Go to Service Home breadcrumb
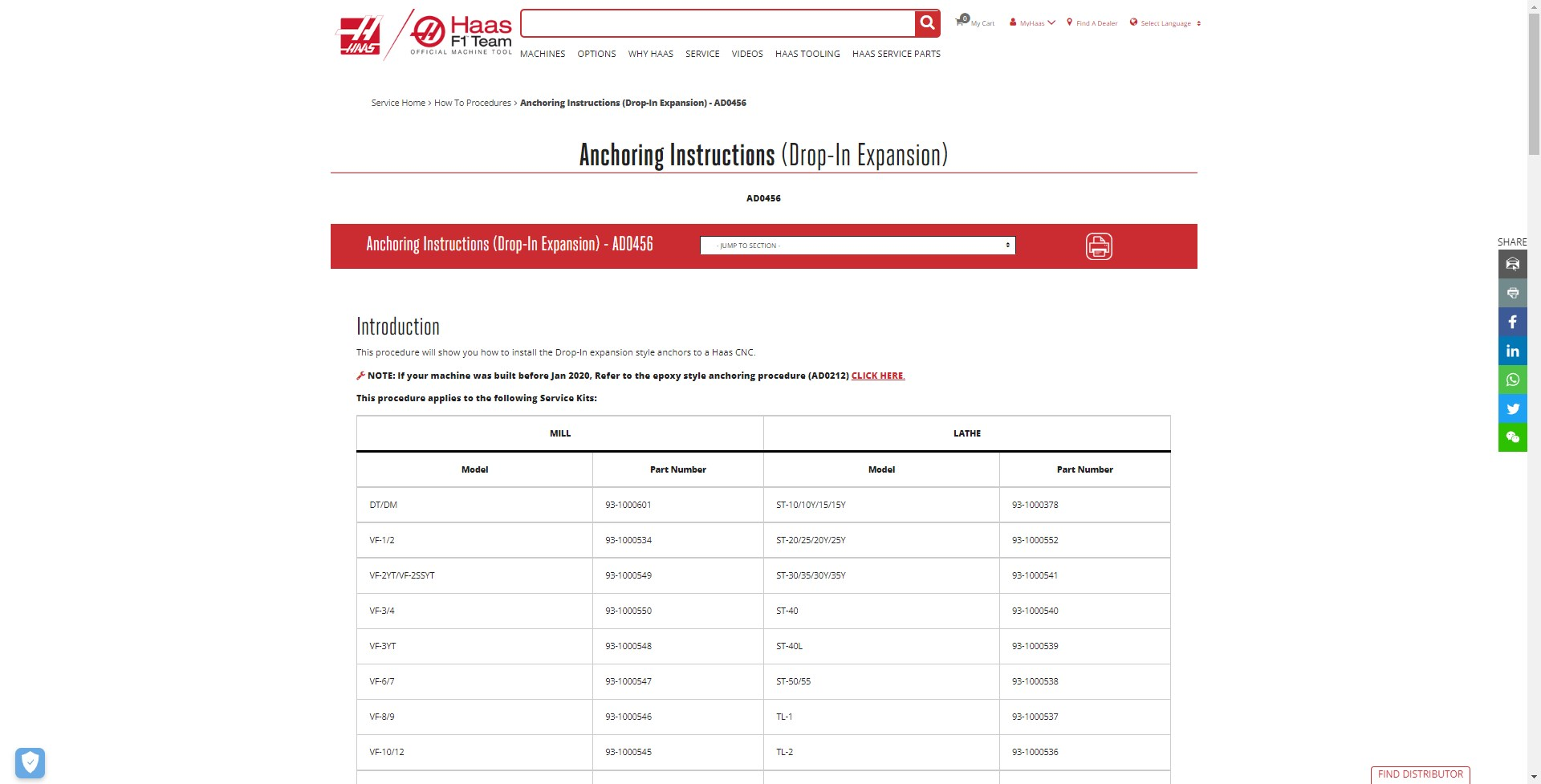Viewport: 1541px width, 784px height. pyautogui.click(x=398, y=103)
